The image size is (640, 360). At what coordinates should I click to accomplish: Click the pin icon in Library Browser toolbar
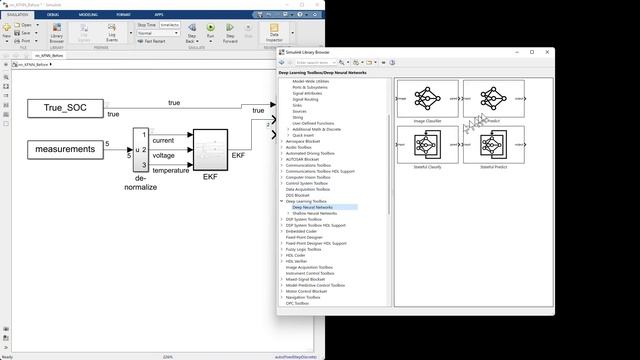(x=383, y=62)
